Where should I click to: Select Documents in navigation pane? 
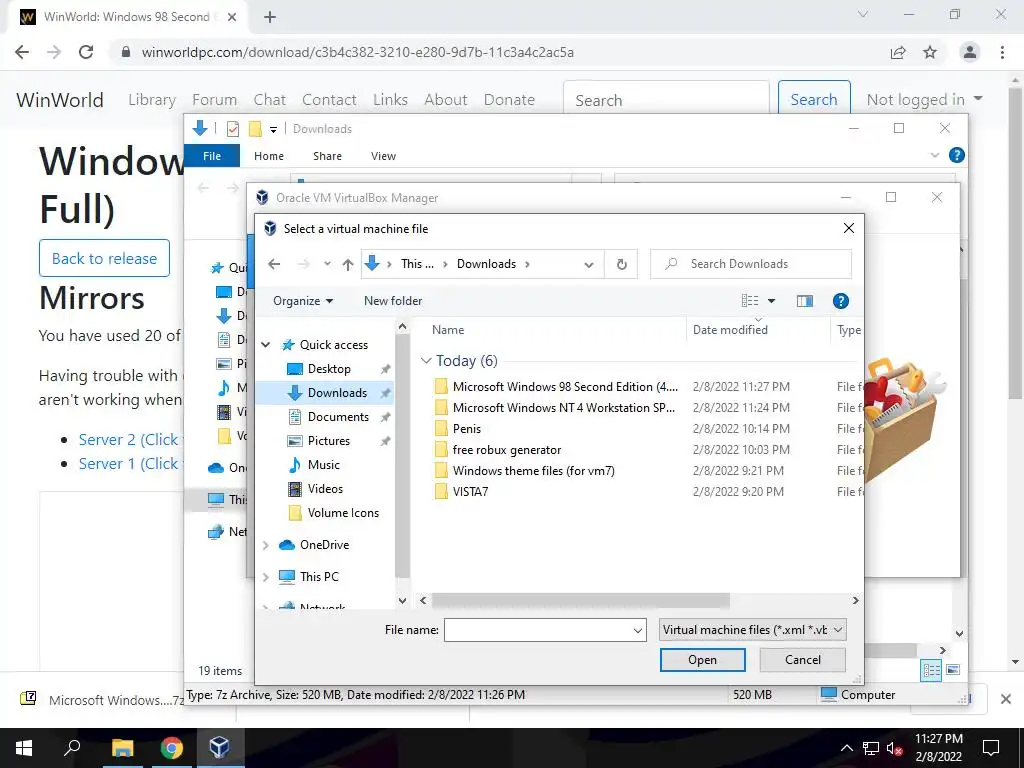click(338, 417)
